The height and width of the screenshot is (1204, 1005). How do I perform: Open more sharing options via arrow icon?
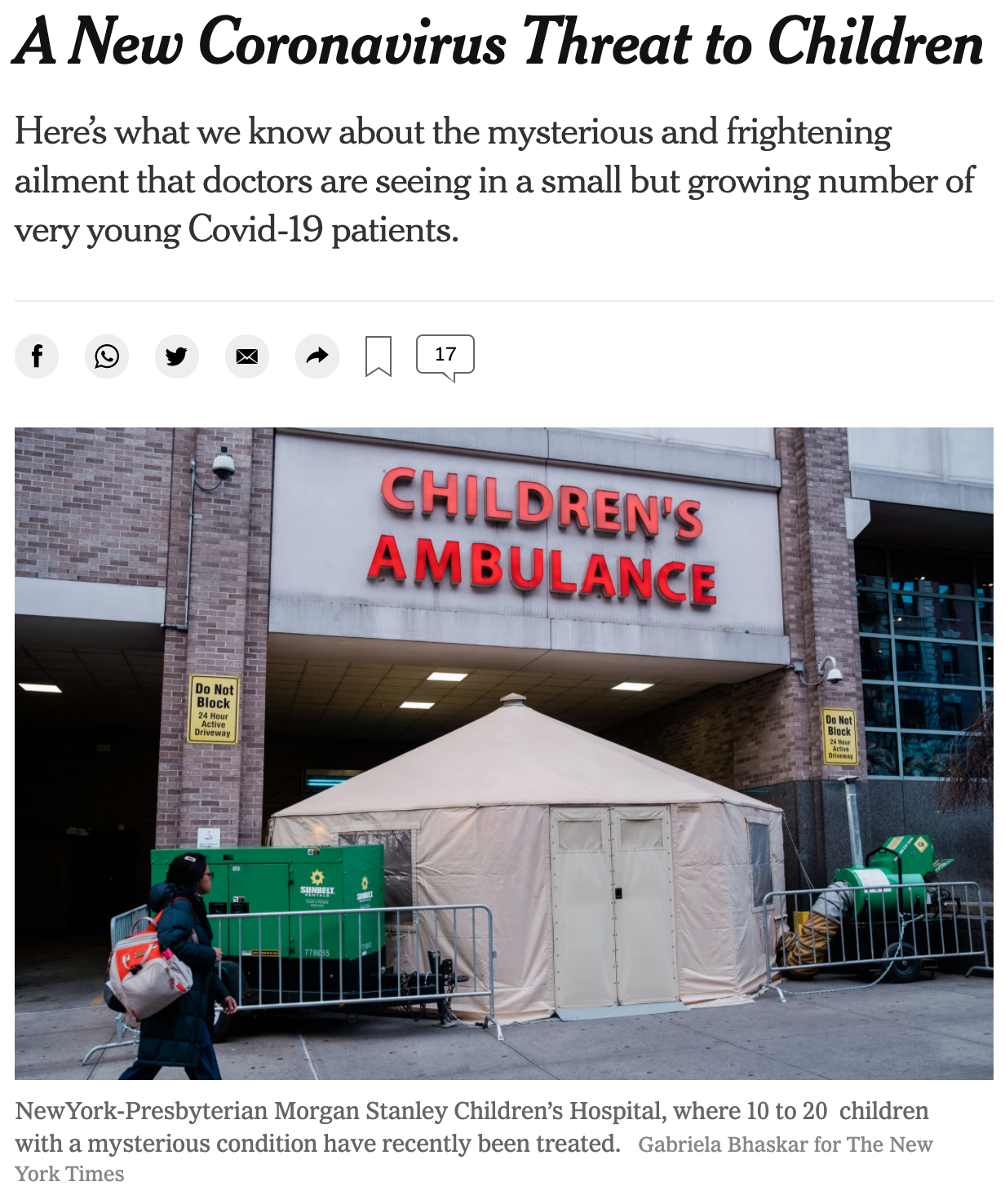pos(317,356)
